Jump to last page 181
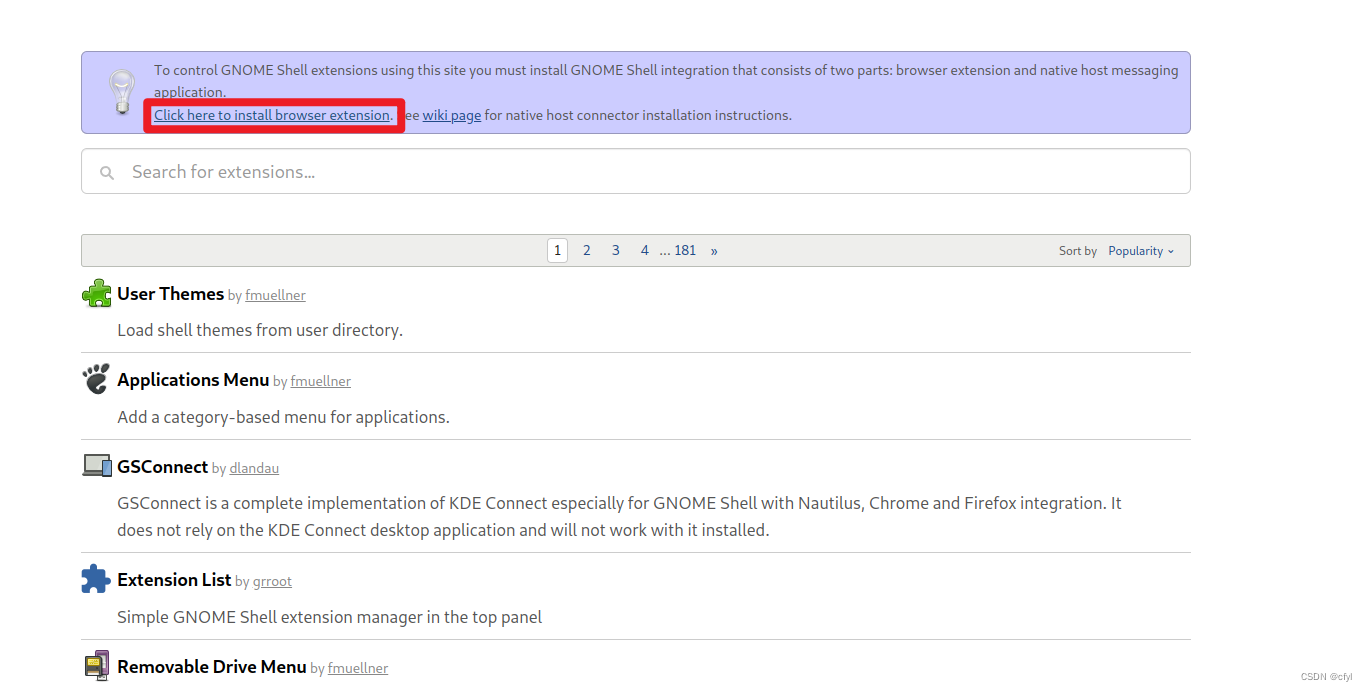The height and width of the screenshot is (691, 1367). (685, 250)
